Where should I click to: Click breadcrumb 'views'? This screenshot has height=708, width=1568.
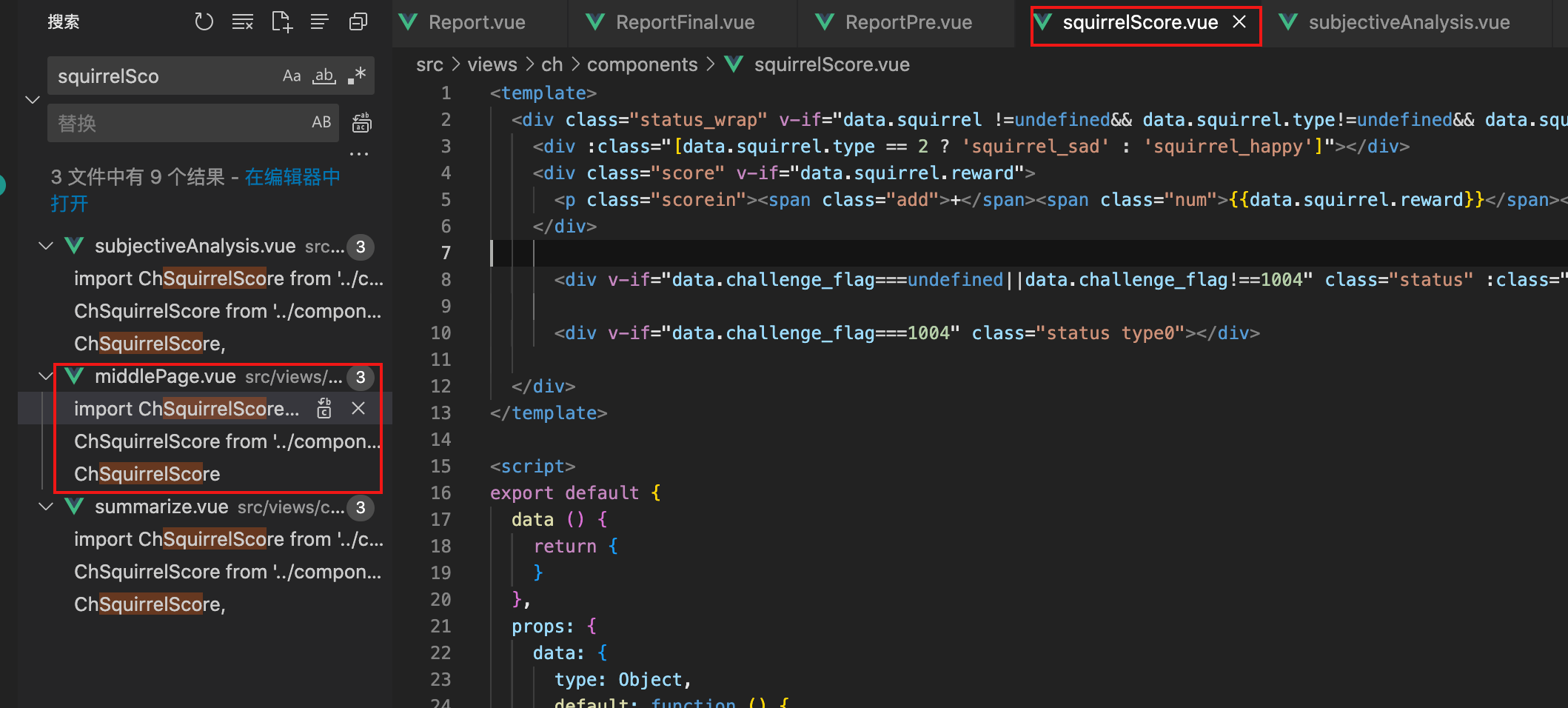pos(492,64)
